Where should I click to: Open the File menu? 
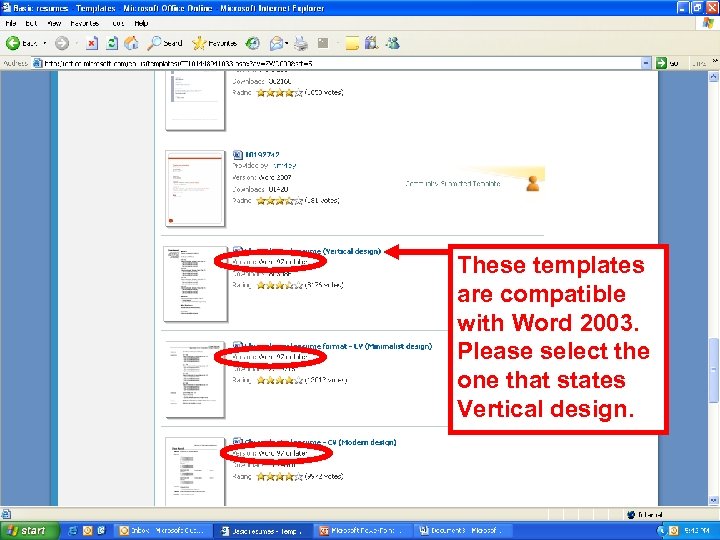click(11, 23)
